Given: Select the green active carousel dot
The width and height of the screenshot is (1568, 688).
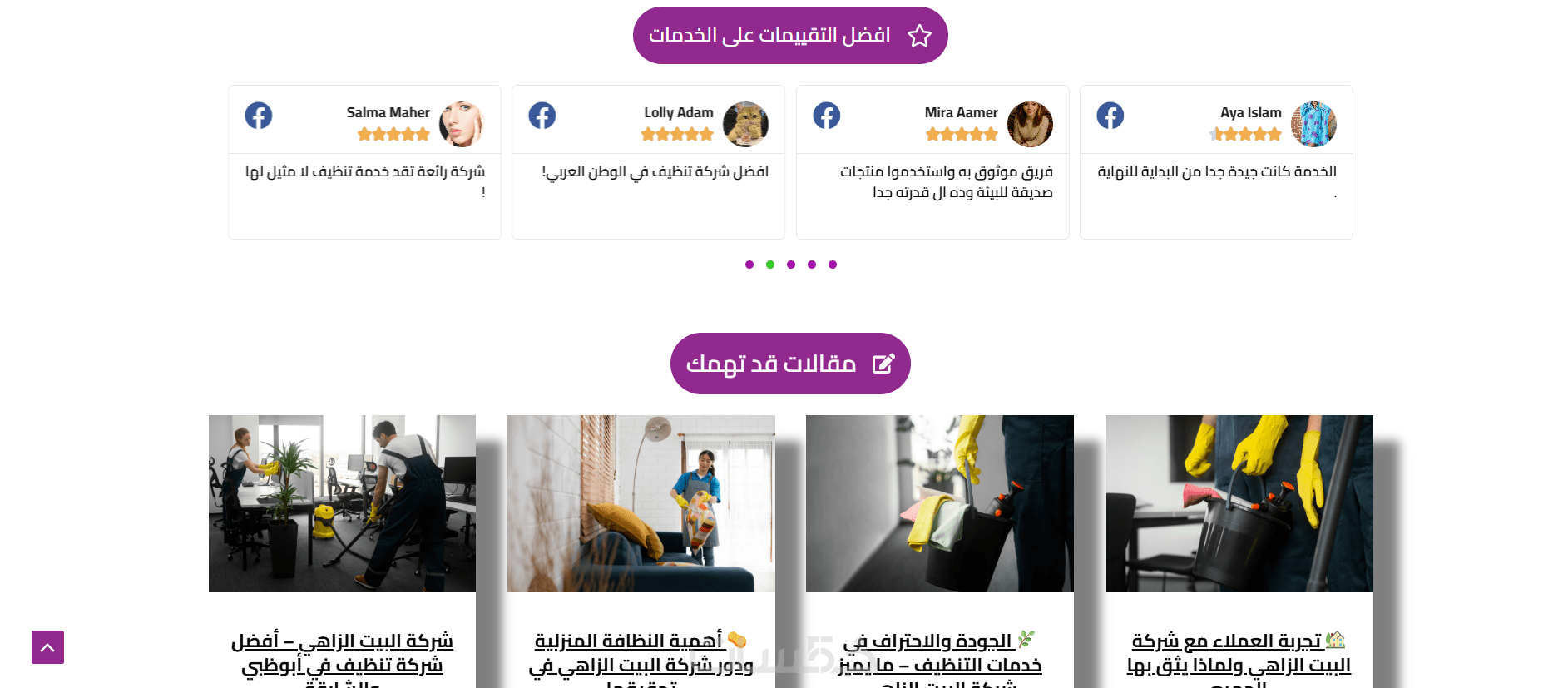Looking at the screenshot, I should [x=770, y=265].
